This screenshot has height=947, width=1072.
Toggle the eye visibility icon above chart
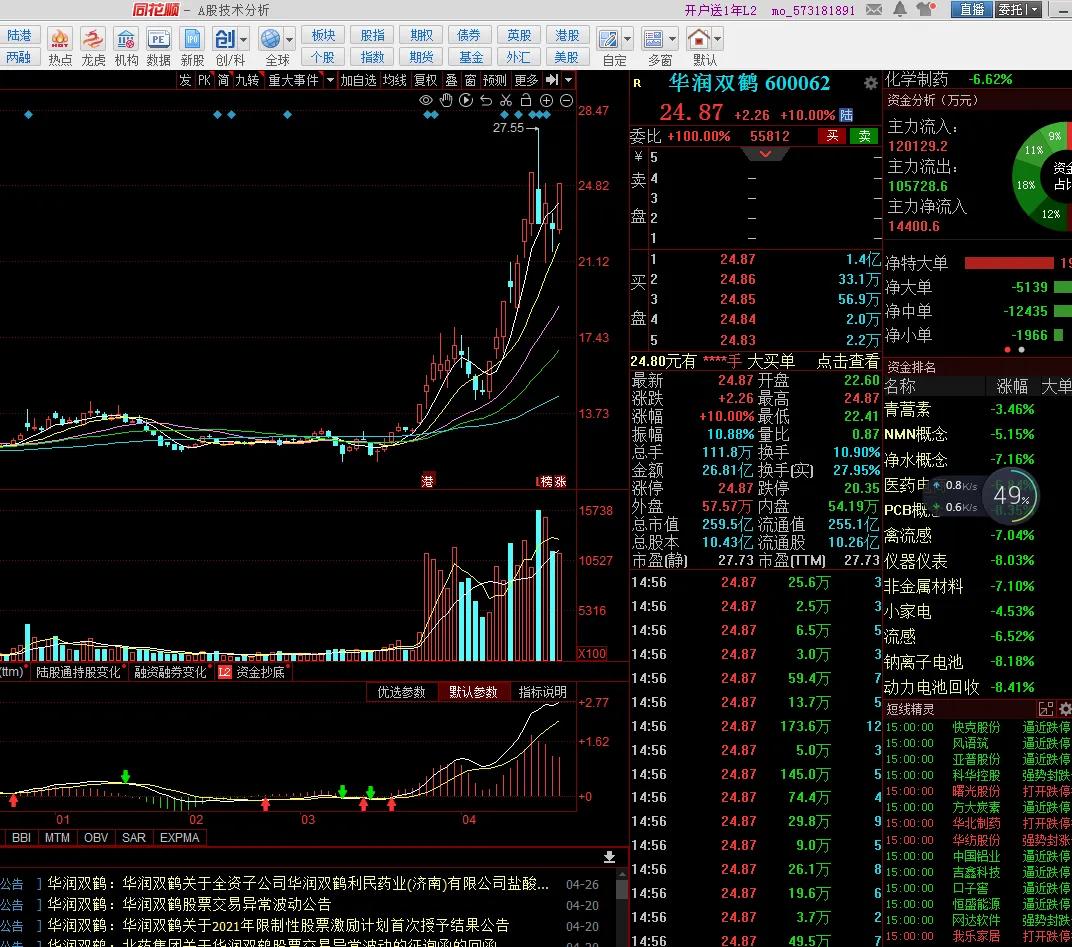tap(426, 100)
